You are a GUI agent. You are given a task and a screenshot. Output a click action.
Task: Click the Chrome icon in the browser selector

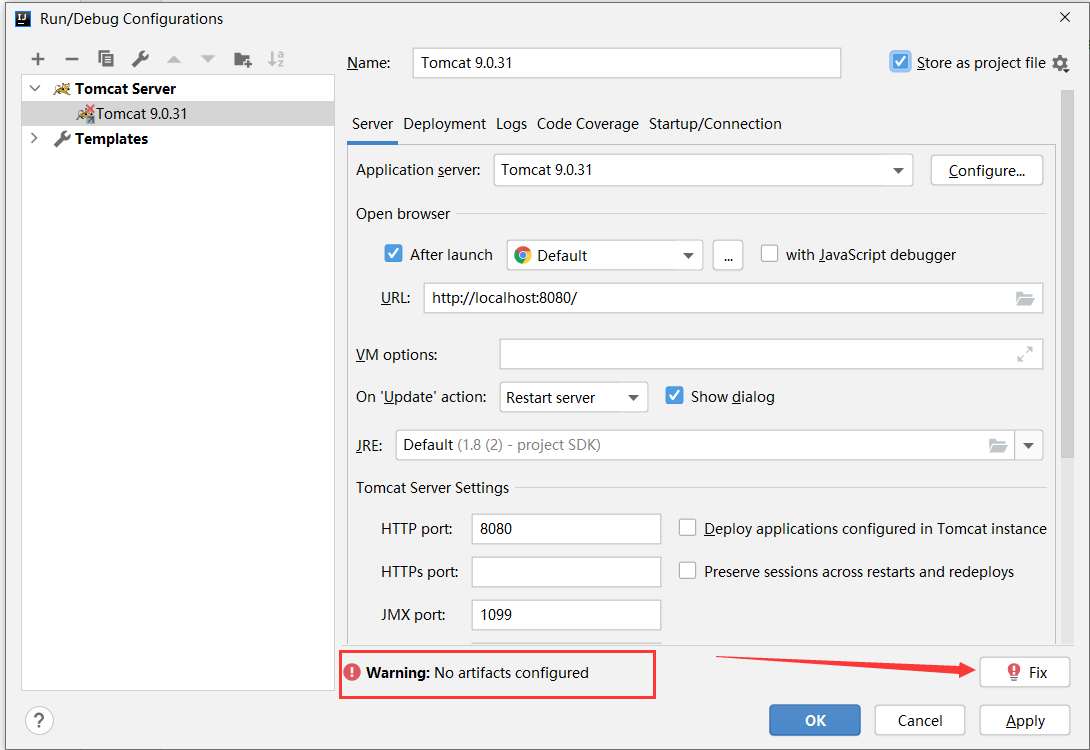(x=523, y=256)
